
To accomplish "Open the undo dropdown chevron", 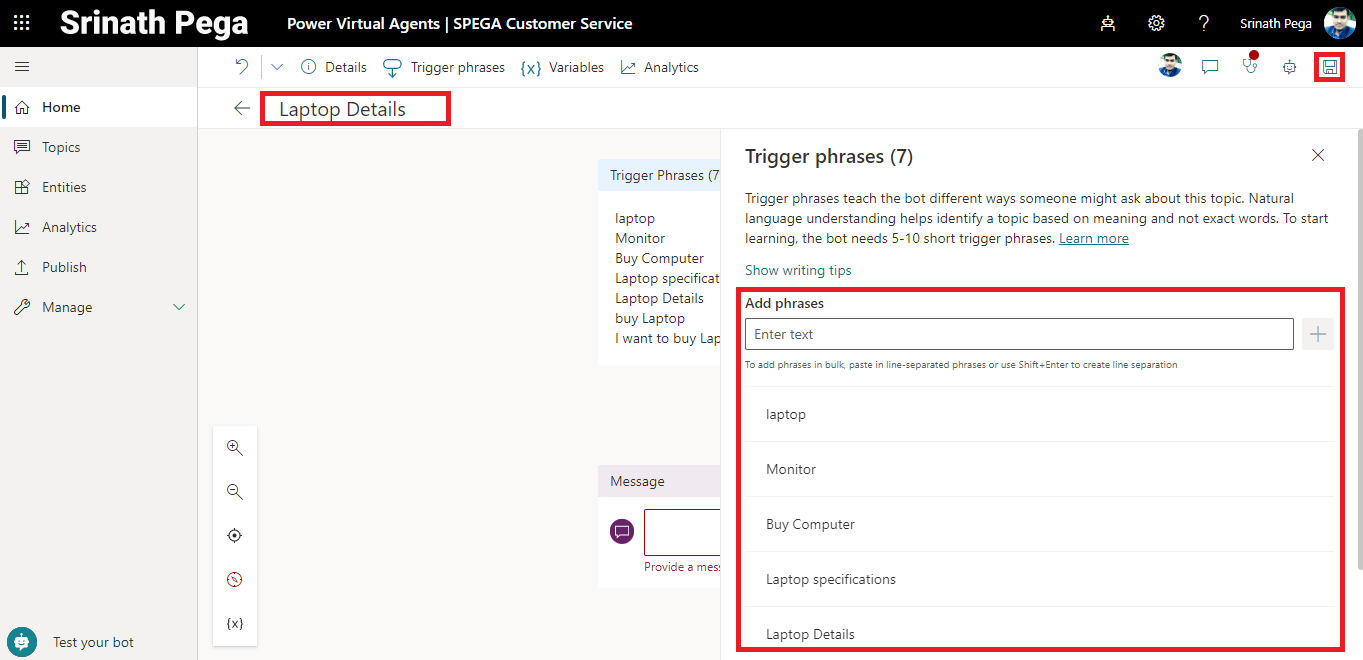I will [x=277, y=67].
